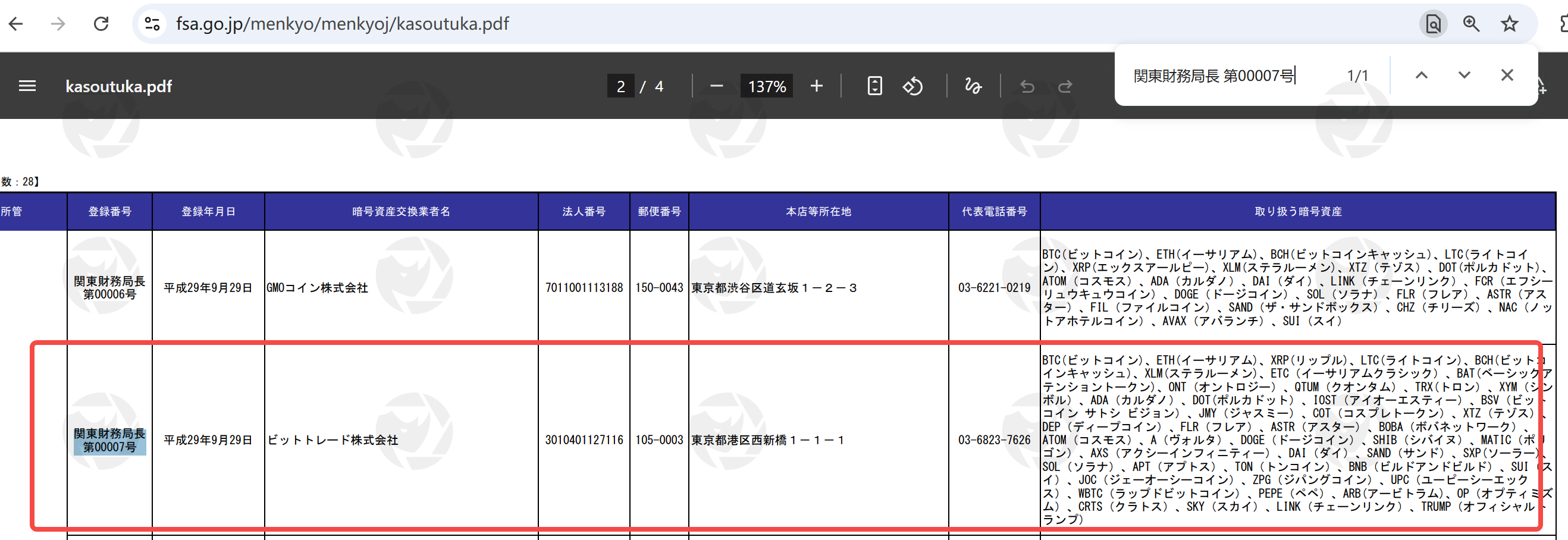Close the find in page bar
1568x540 pixels.
coord(1507,75)
